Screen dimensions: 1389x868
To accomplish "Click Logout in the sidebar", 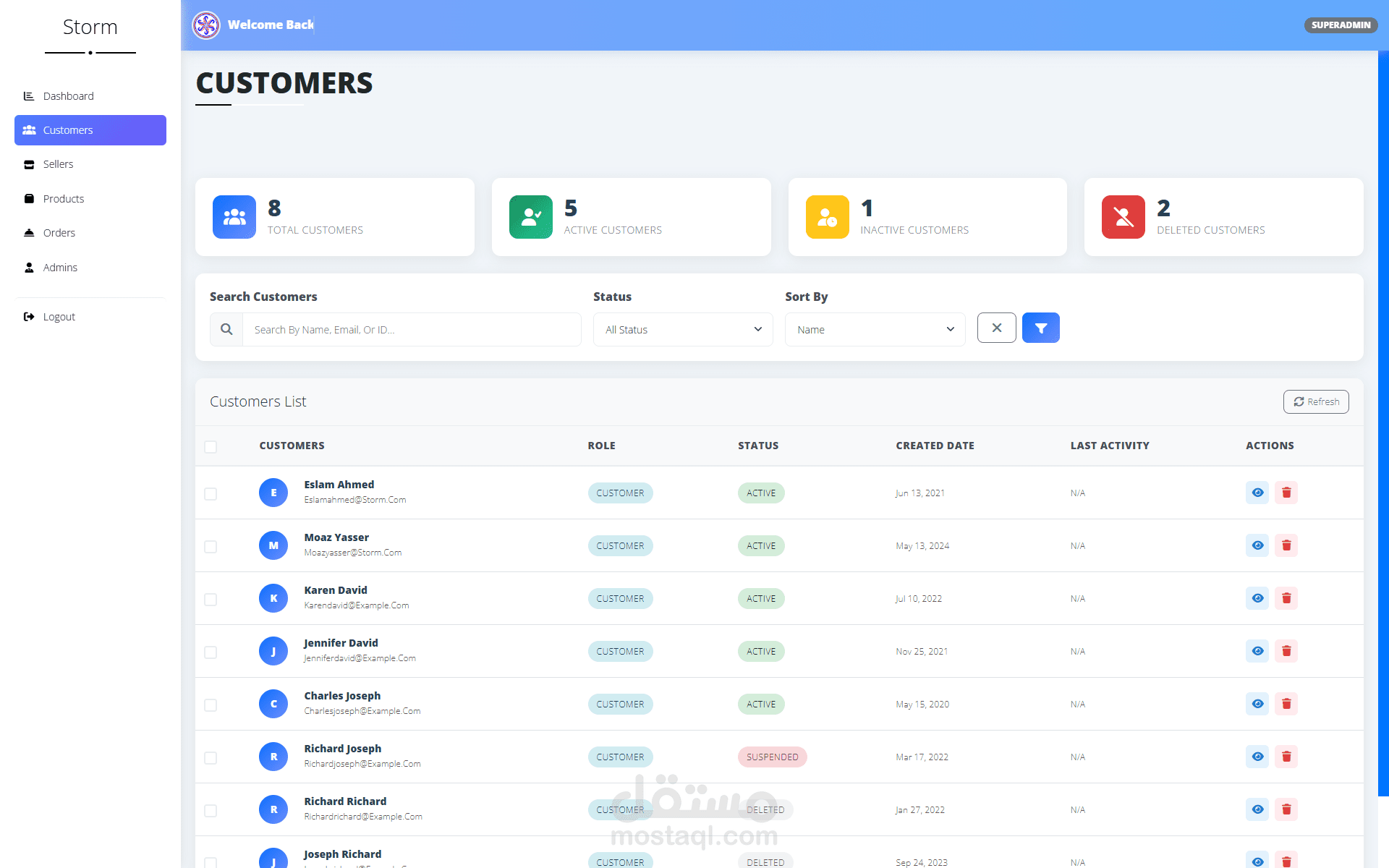I will point(59,317).
